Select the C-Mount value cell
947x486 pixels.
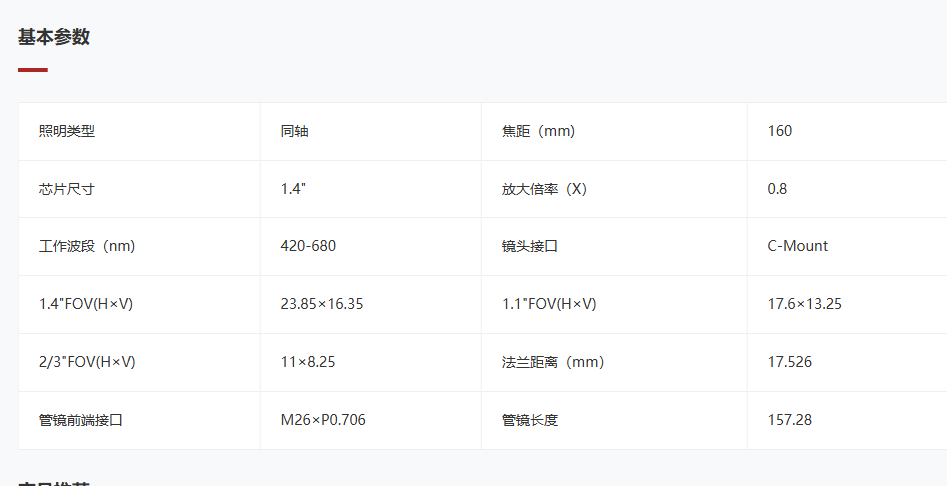tap(798, 246)
